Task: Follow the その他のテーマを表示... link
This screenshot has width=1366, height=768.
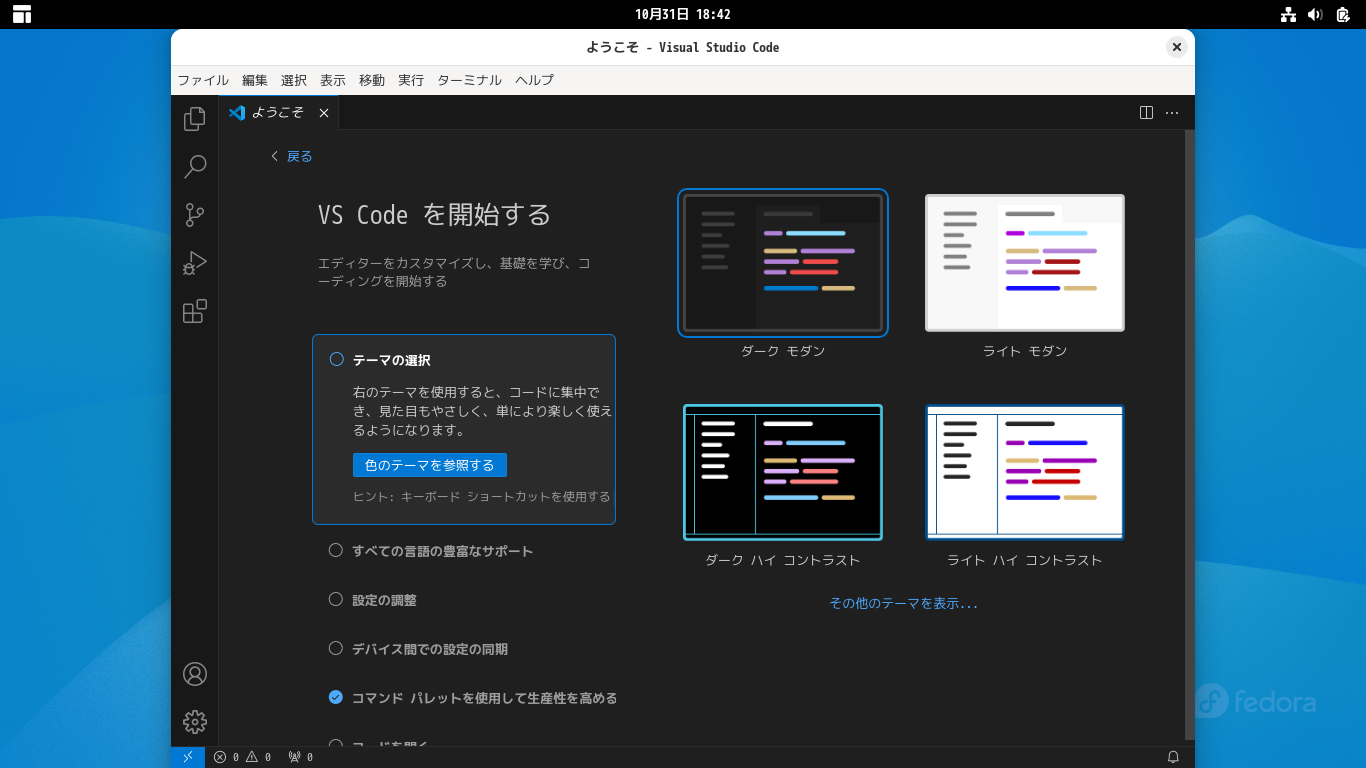Action: (903, 603)
